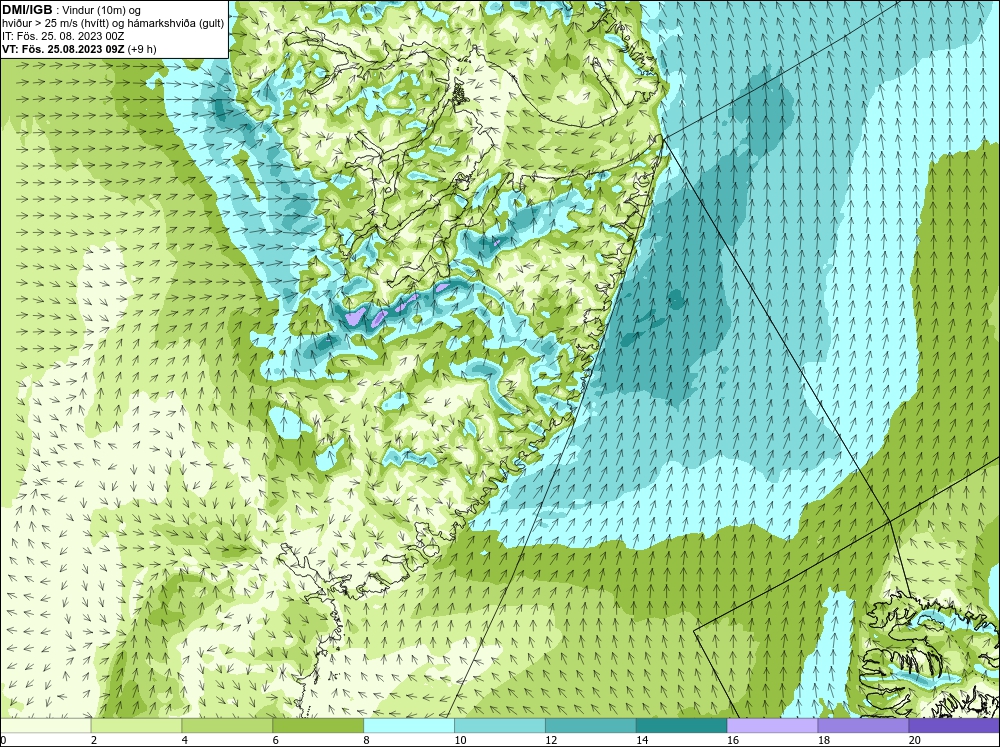Click the 'hviður > 25 m/s' legend line
Viewport: 1000px width, 747px height.
click(x=113, y=23)
